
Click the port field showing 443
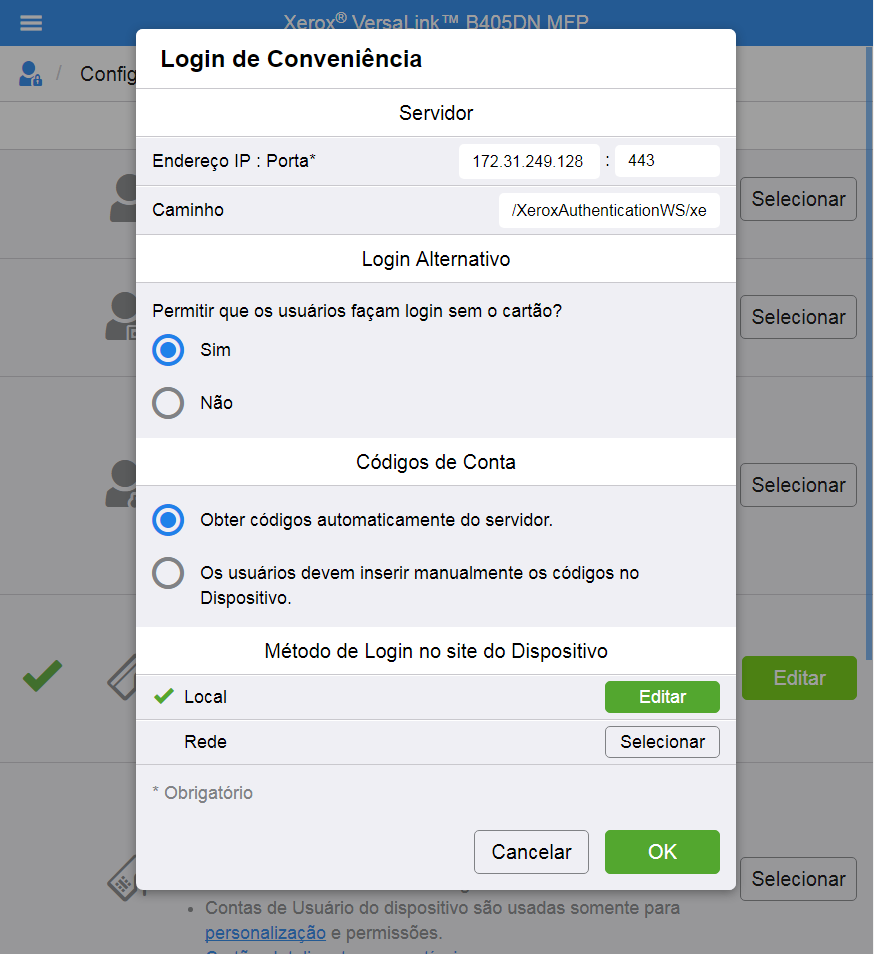click(666, 161)
